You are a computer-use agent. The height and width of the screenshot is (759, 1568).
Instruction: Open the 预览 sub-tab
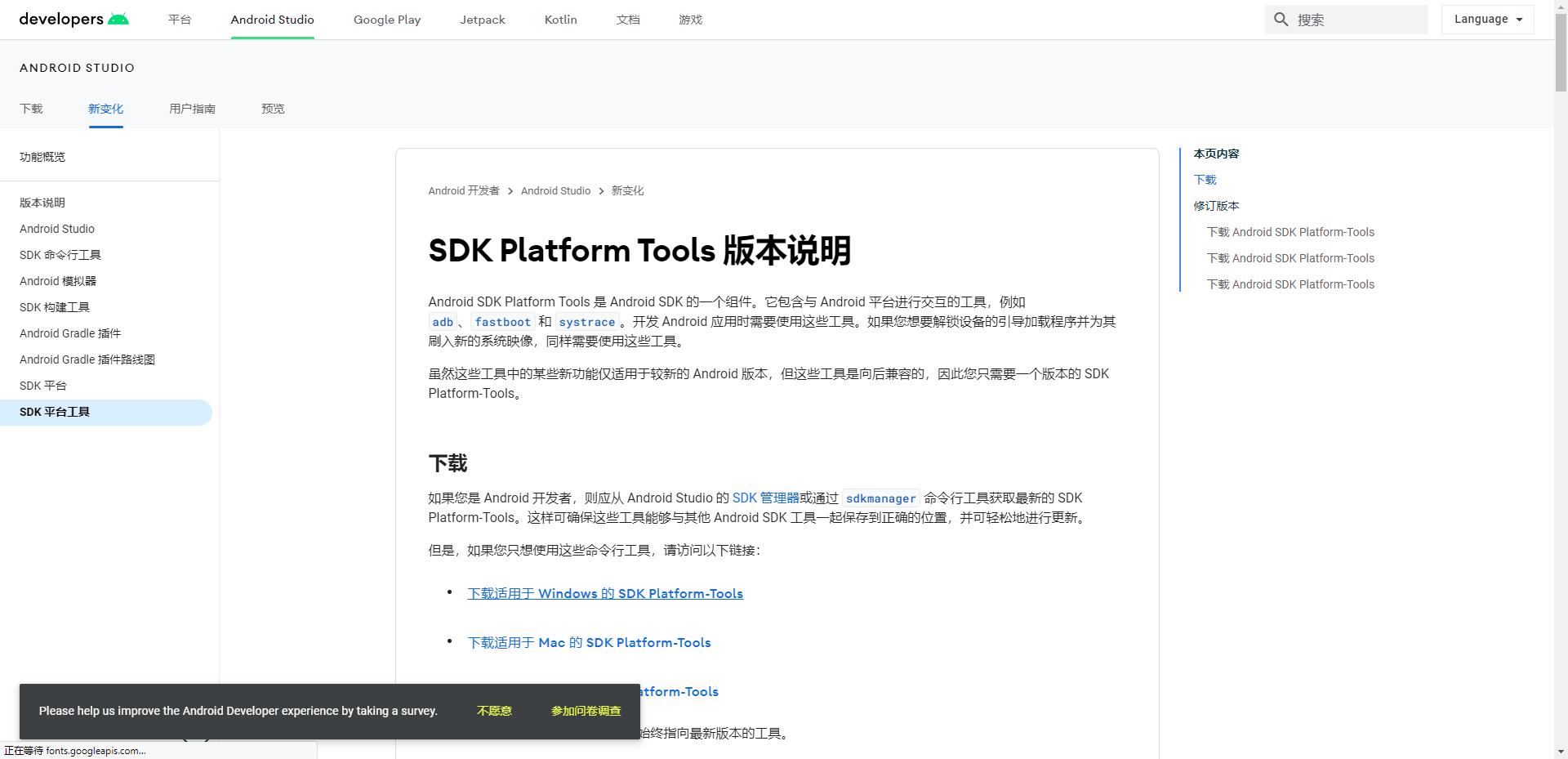click(x=273, y=109)
